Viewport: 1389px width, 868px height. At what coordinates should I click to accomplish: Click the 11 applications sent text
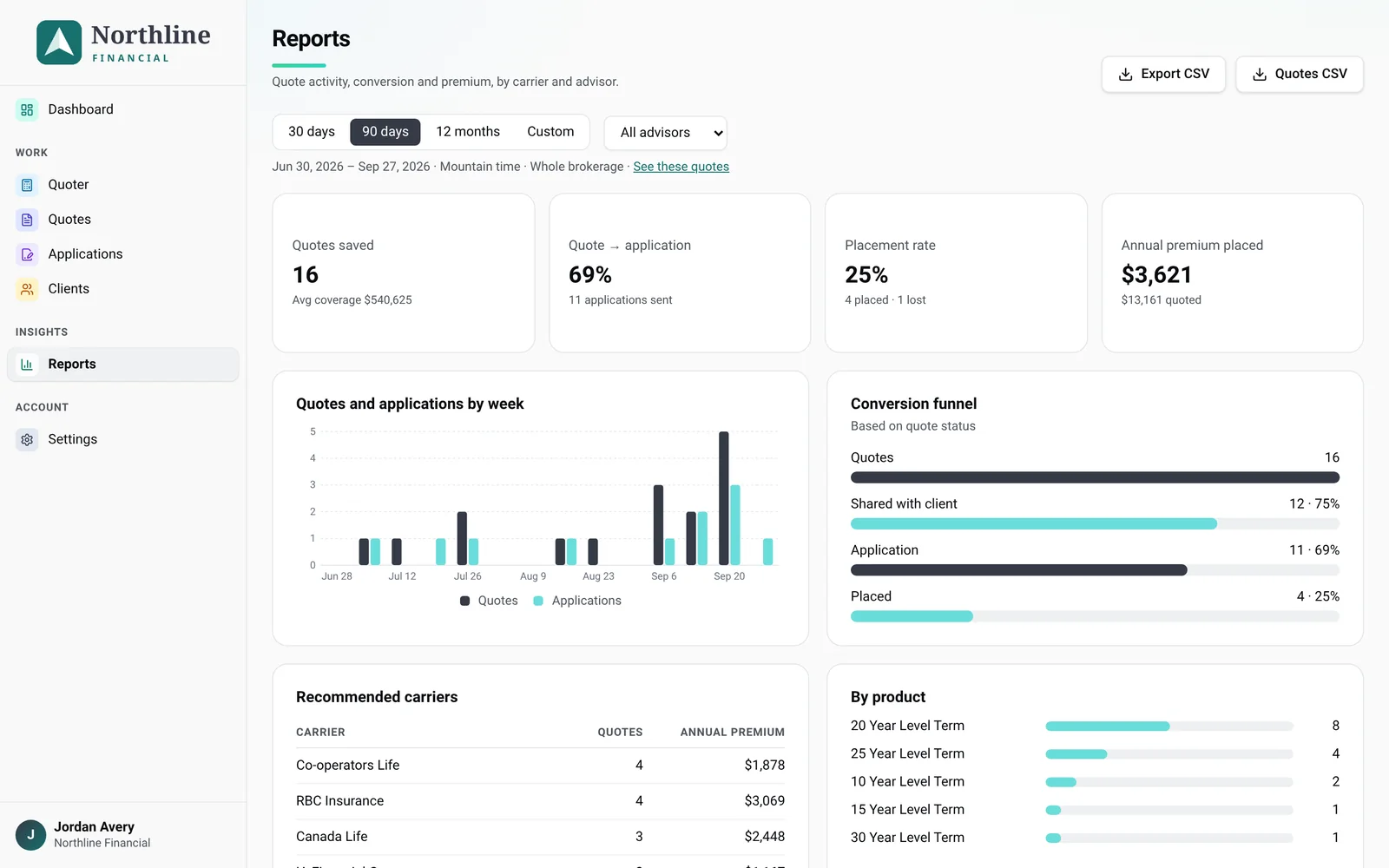point(620,300)
